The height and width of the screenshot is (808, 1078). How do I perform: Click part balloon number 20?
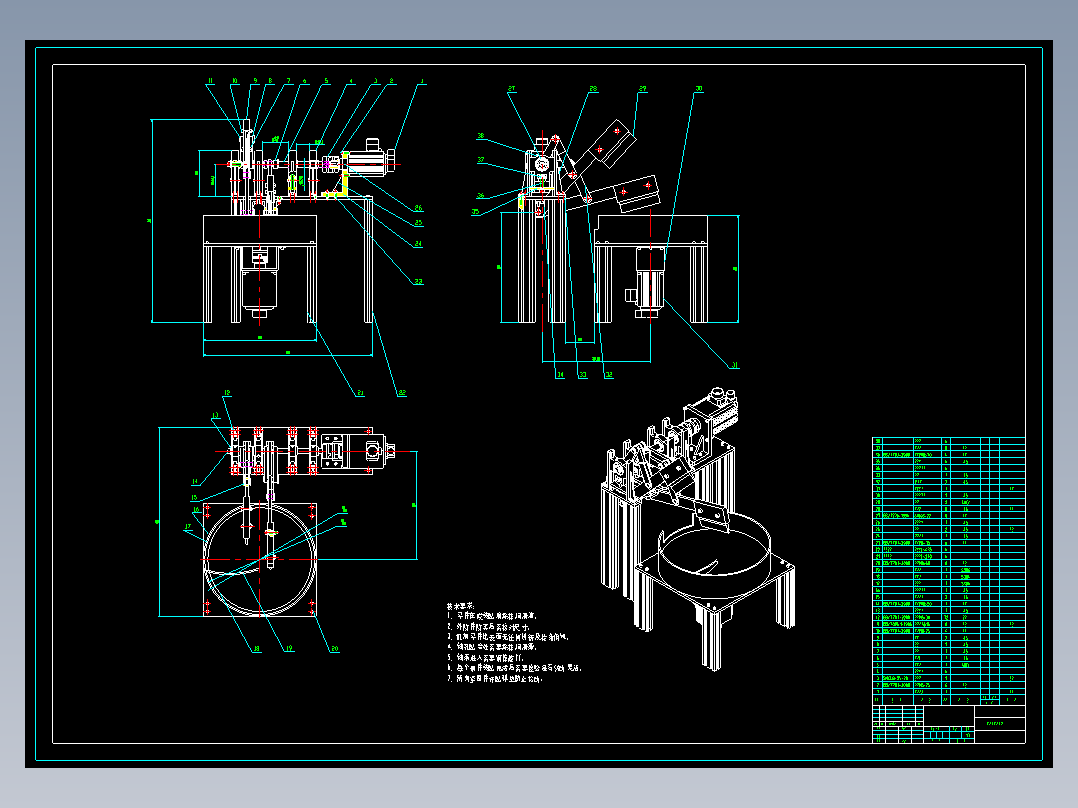(334, 648)
